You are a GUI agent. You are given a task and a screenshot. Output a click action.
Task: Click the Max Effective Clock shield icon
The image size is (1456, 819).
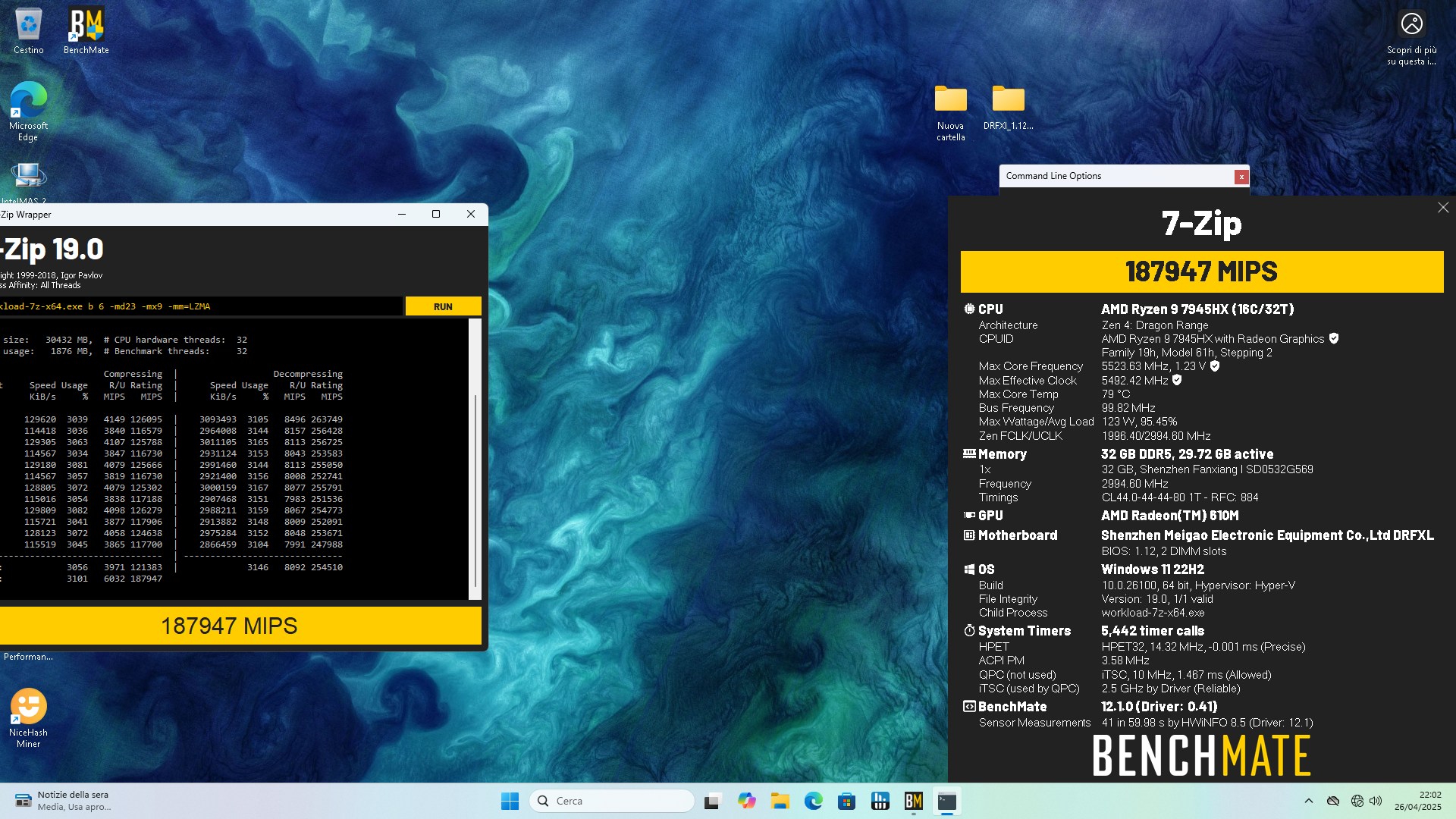[1177, 380]
